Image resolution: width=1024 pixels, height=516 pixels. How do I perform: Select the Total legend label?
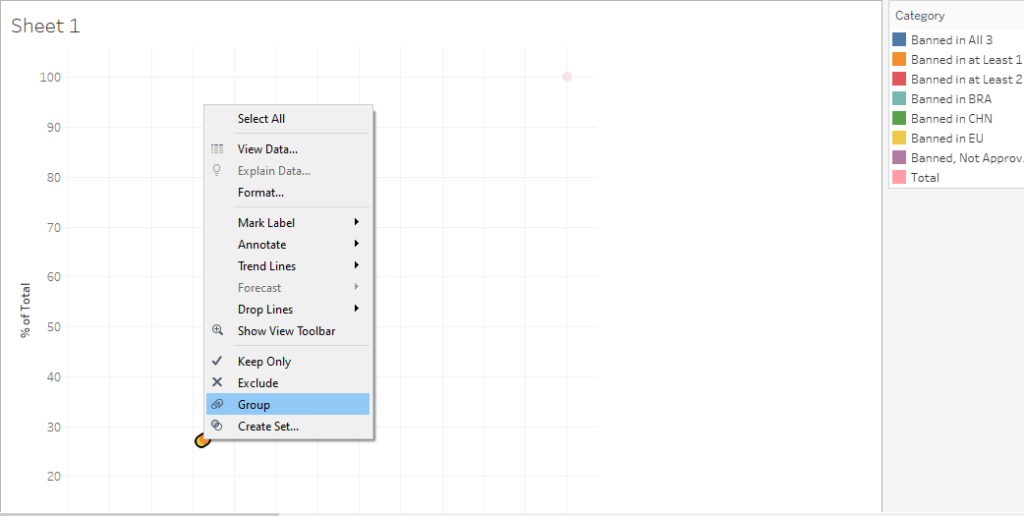click(925, 177)
